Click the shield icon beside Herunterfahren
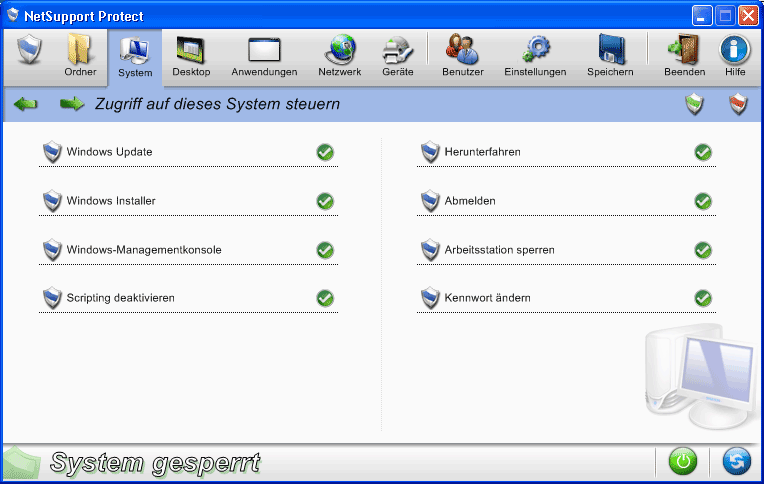Image resolution: width=764 pixels, height=484 pixels. 430,152
